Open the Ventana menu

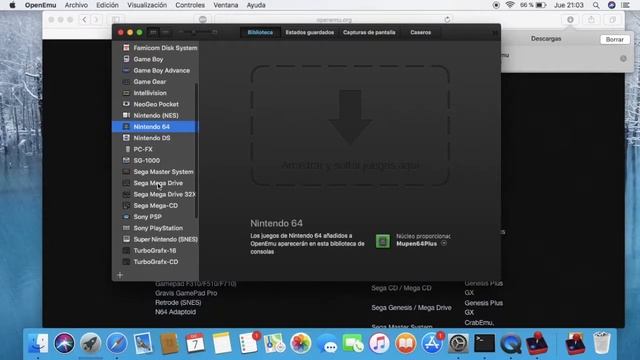click(x=226, y=5)
